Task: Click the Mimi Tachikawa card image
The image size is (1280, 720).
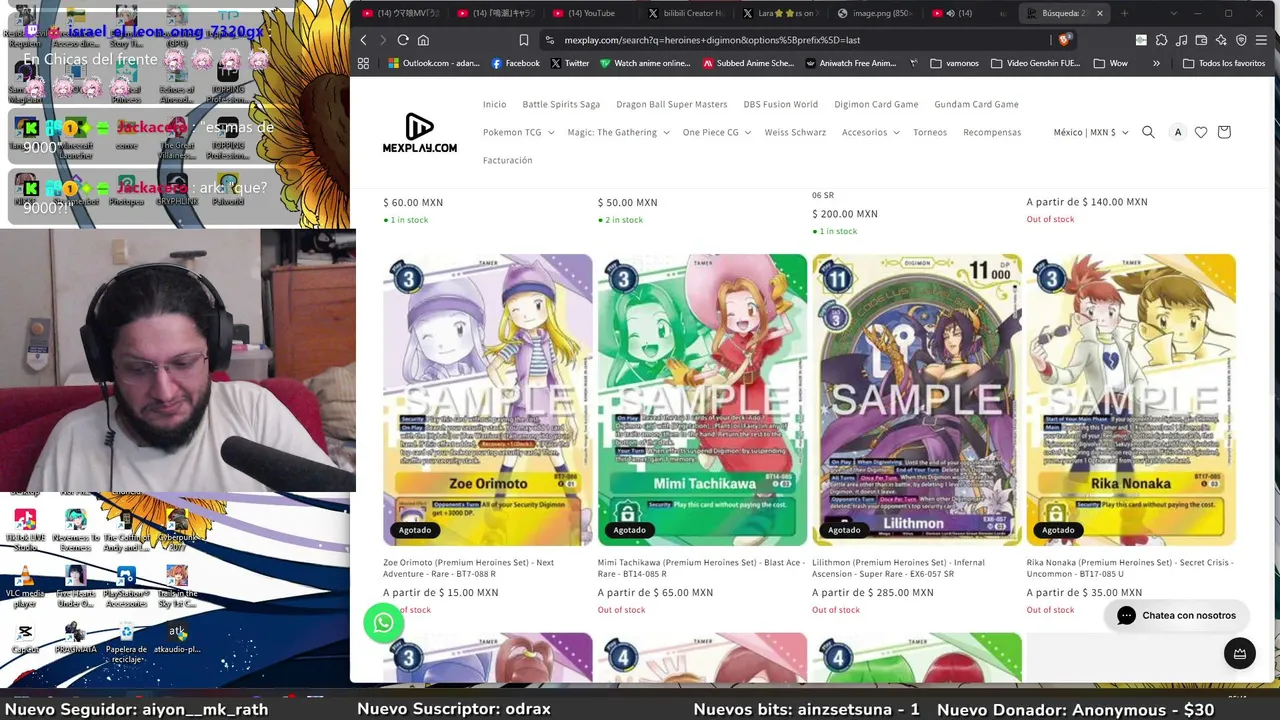Action: [702, 399]
